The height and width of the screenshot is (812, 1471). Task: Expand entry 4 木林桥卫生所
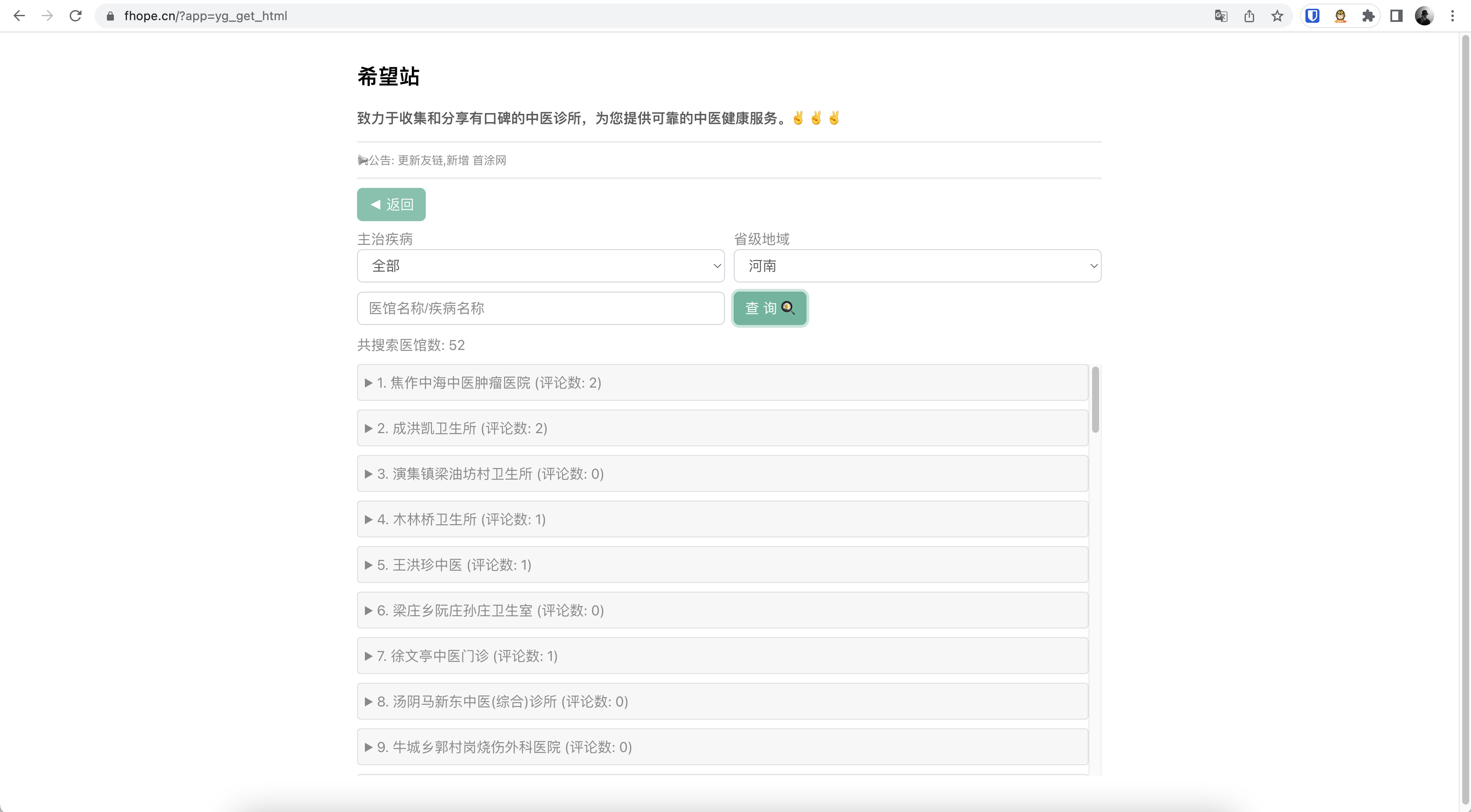click(x=722, y=519)
